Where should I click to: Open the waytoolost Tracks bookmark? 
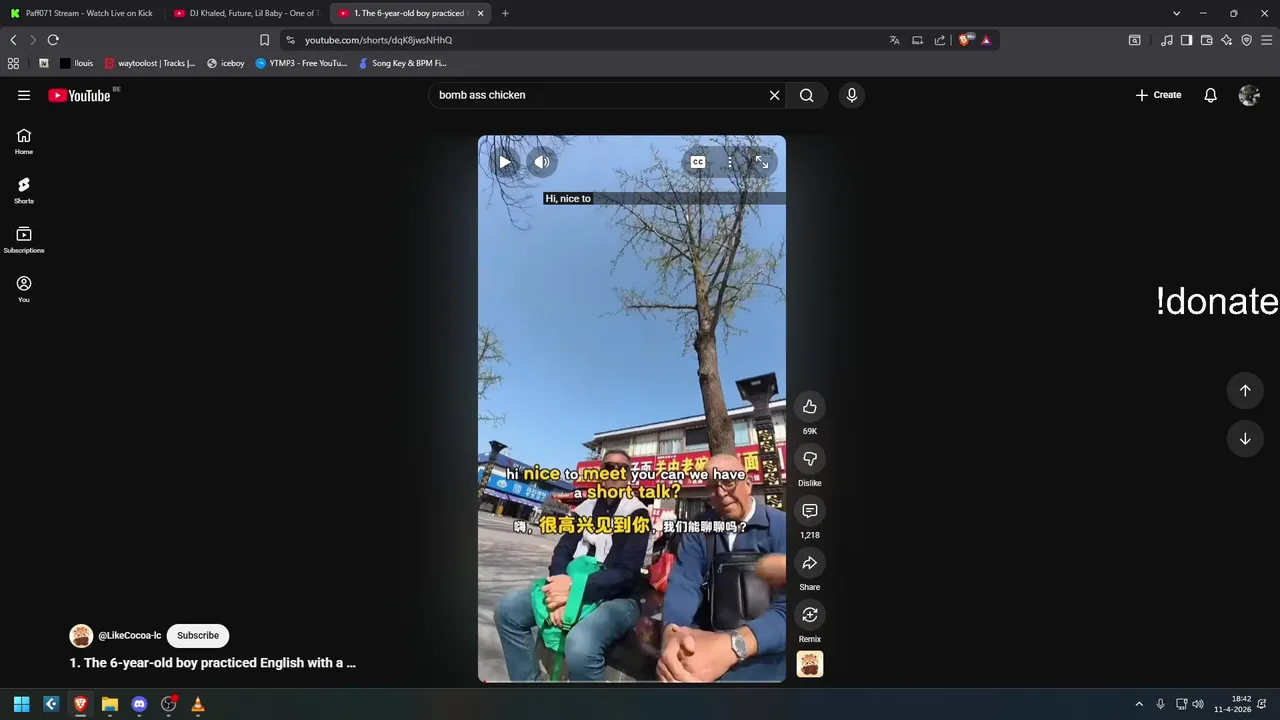(150, 63)
